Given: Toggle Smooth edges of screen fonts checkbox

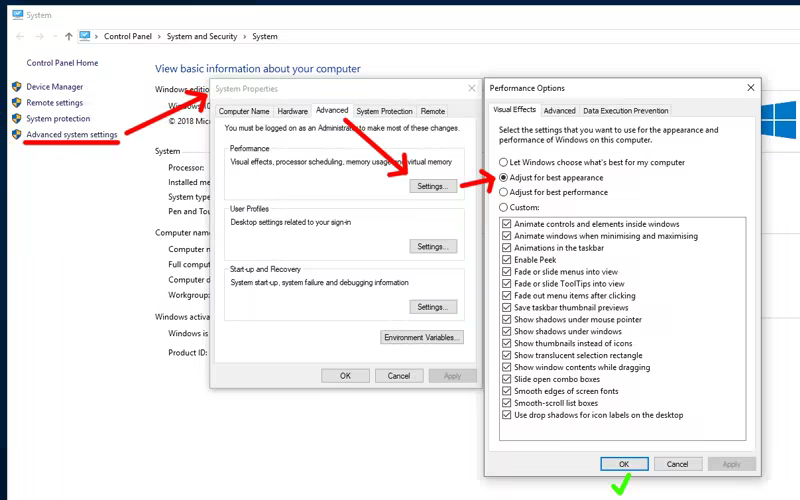Looking at the screenshot, I should pos(508,391).
